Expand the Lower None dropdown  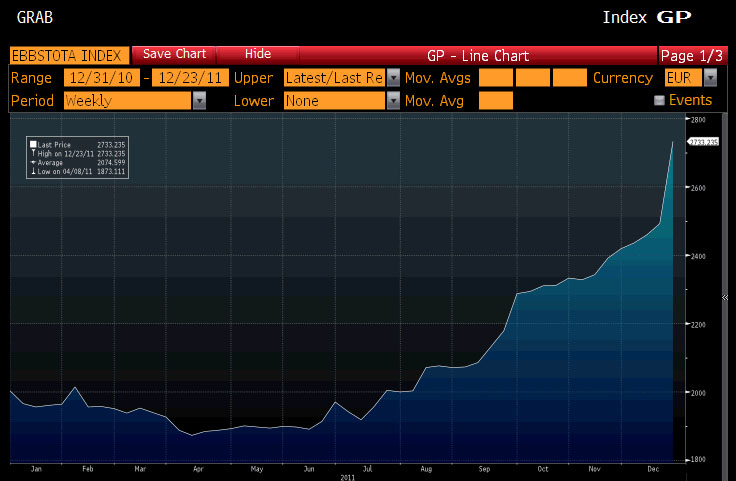pos(393,101)
